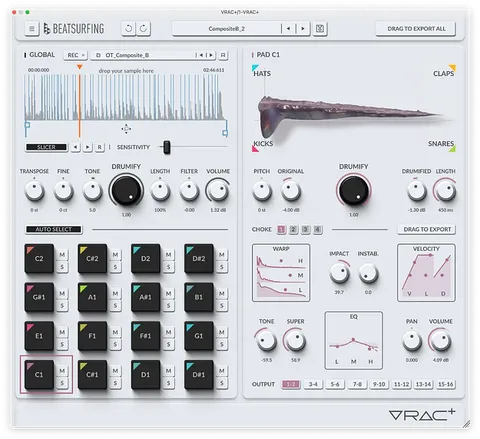Click the pad DRAG TO EXPORT button

pyautogui.click(x=427, y=229)
